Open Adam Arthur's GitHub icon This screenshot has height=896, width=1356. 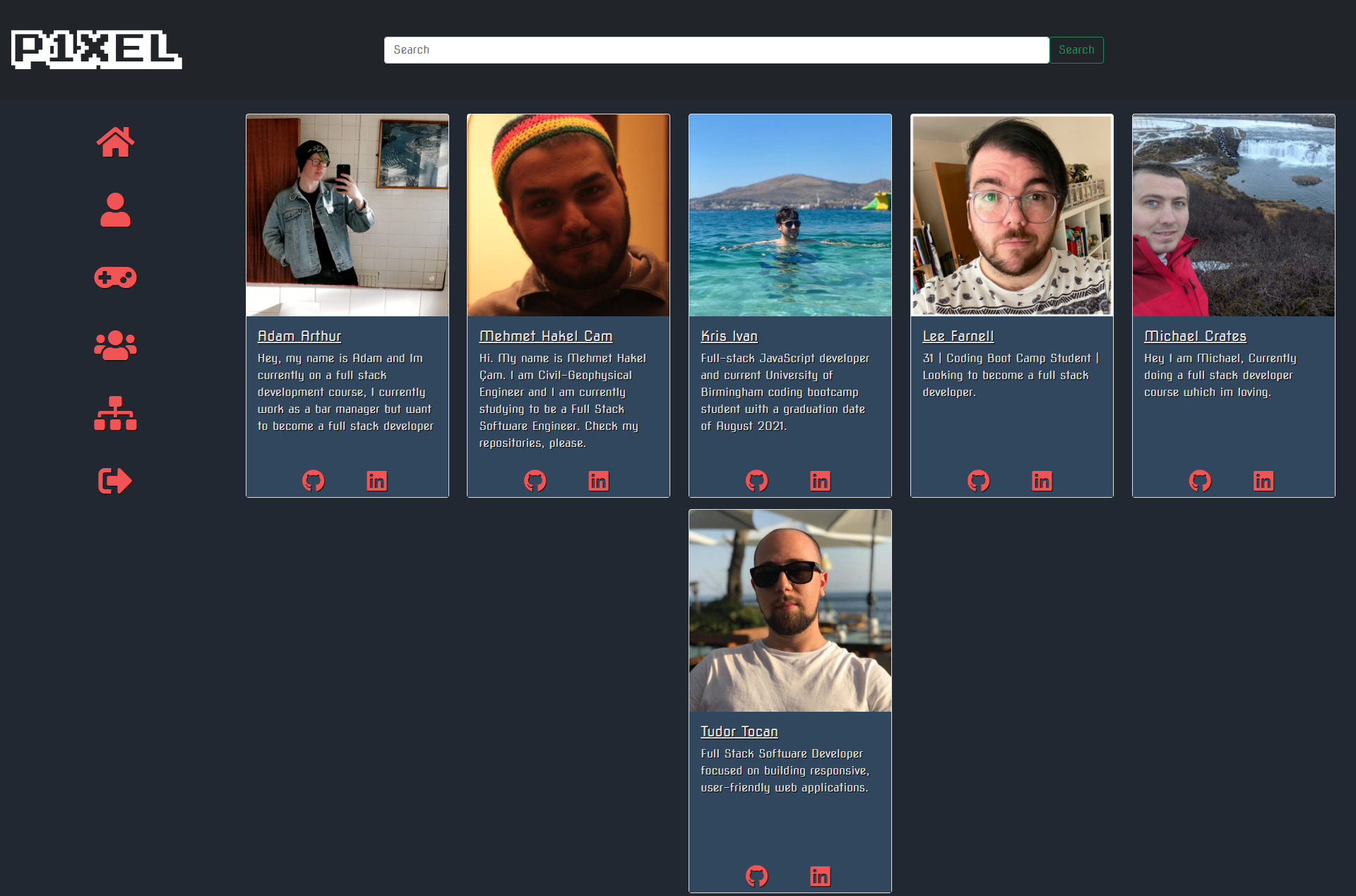(313, 481)
